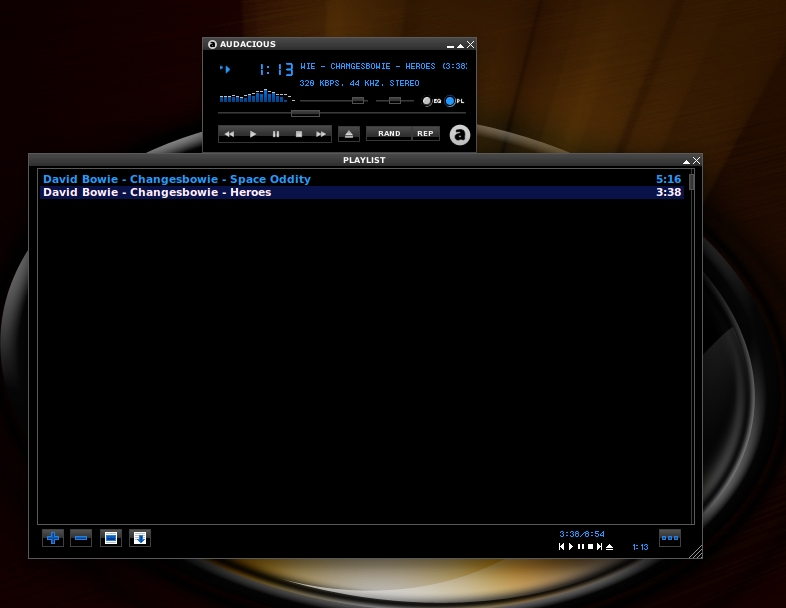Click playlist footer elapsed time 1:13
This screenshot has width=786, height=608.
pos(640,547)
